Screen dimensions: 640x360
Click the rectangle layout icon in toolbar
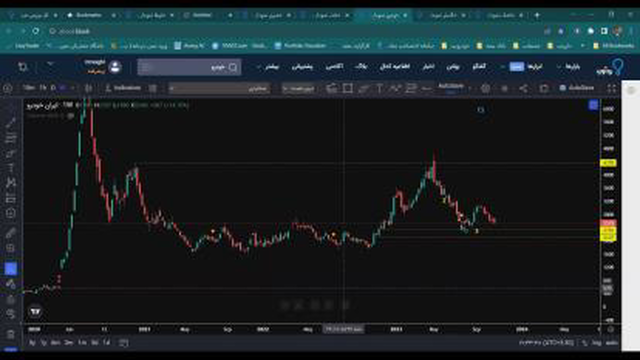pyautogui.click(x=347, y=88)
